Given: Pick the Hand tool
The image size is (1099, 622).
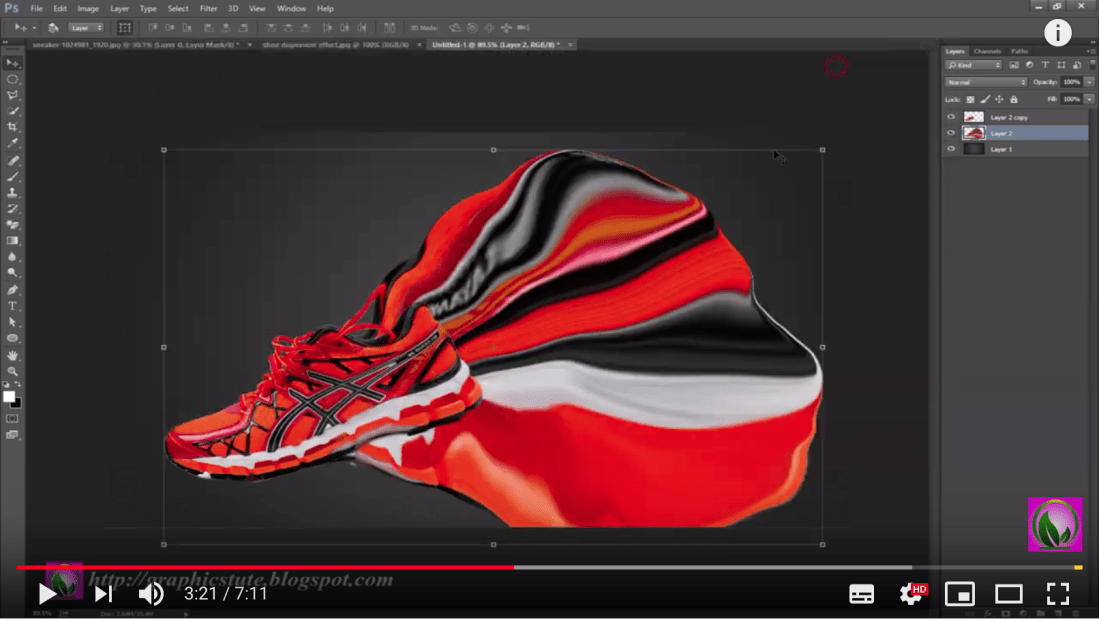Looking at the screenshot, I should point(13,355).
